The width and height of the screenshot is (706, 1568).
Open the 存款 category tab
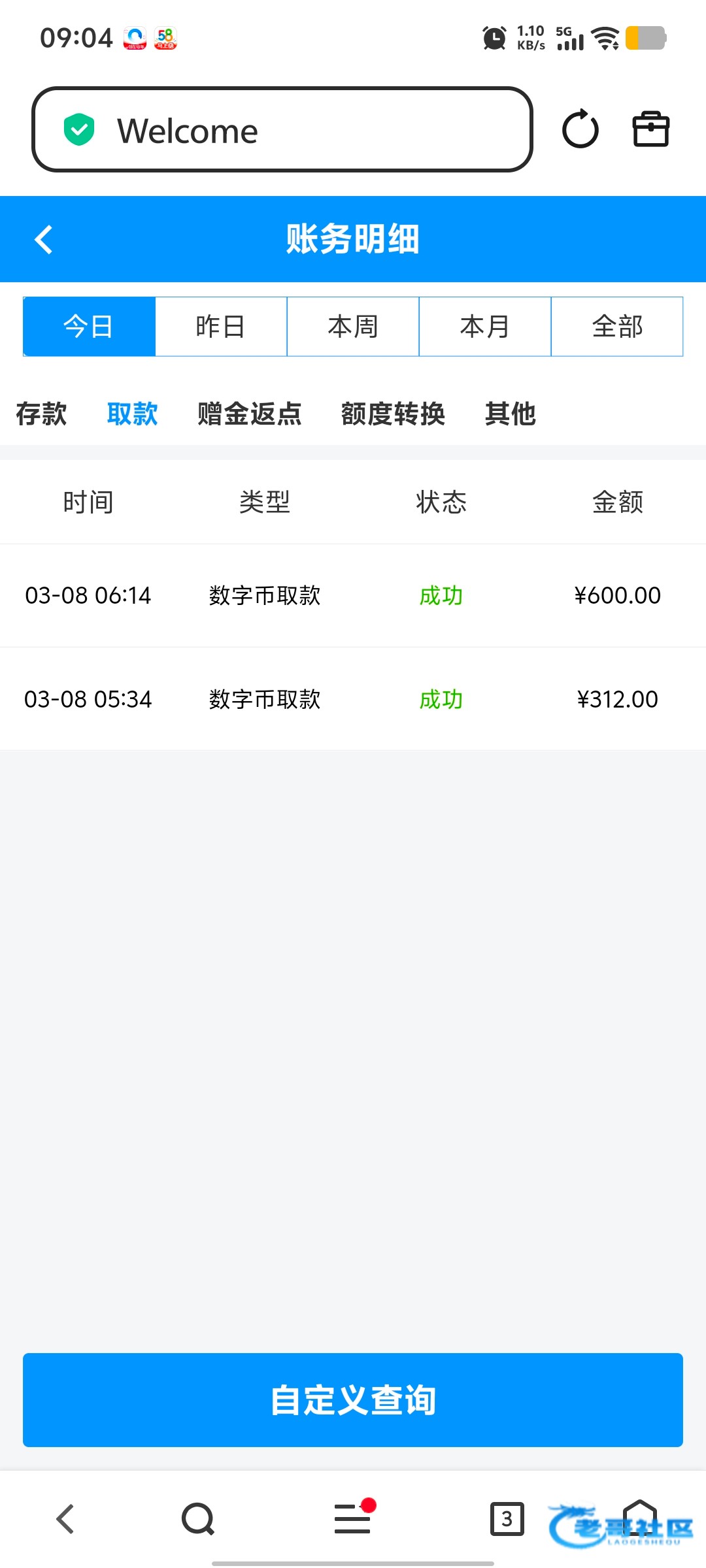[41, 414]
